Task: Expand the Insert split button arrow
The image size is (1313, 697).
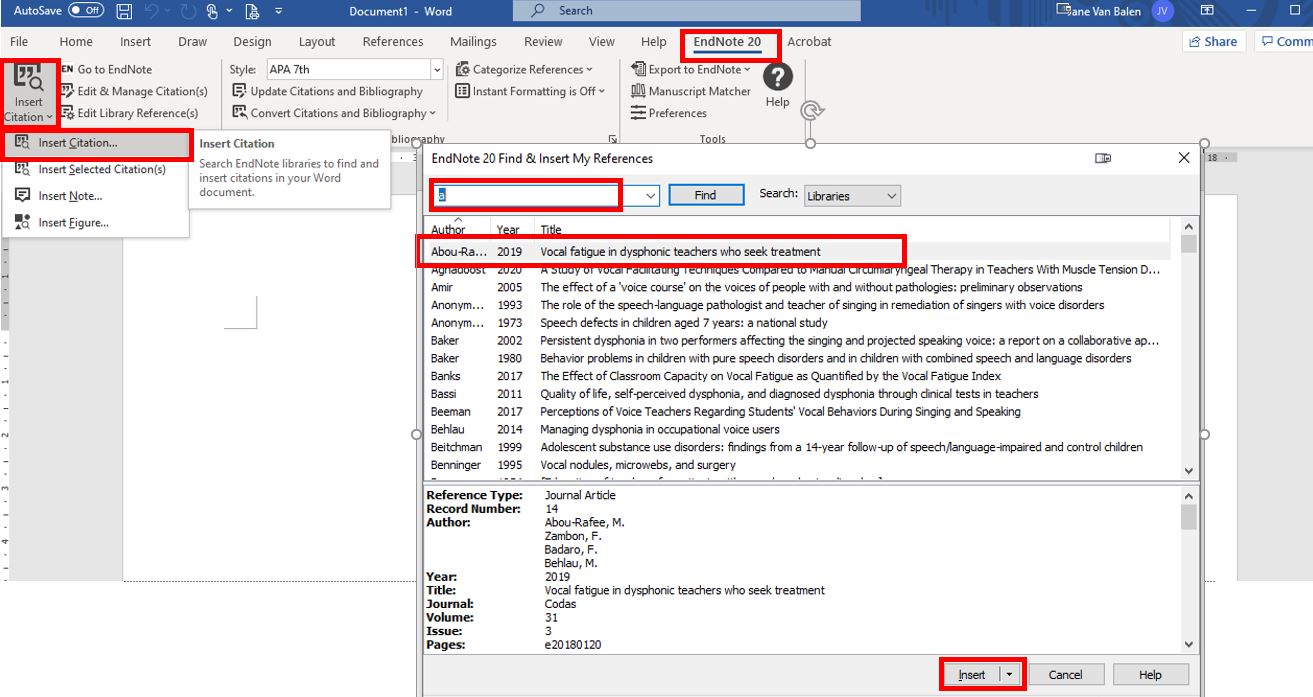Action: [x=1010, y=674]
